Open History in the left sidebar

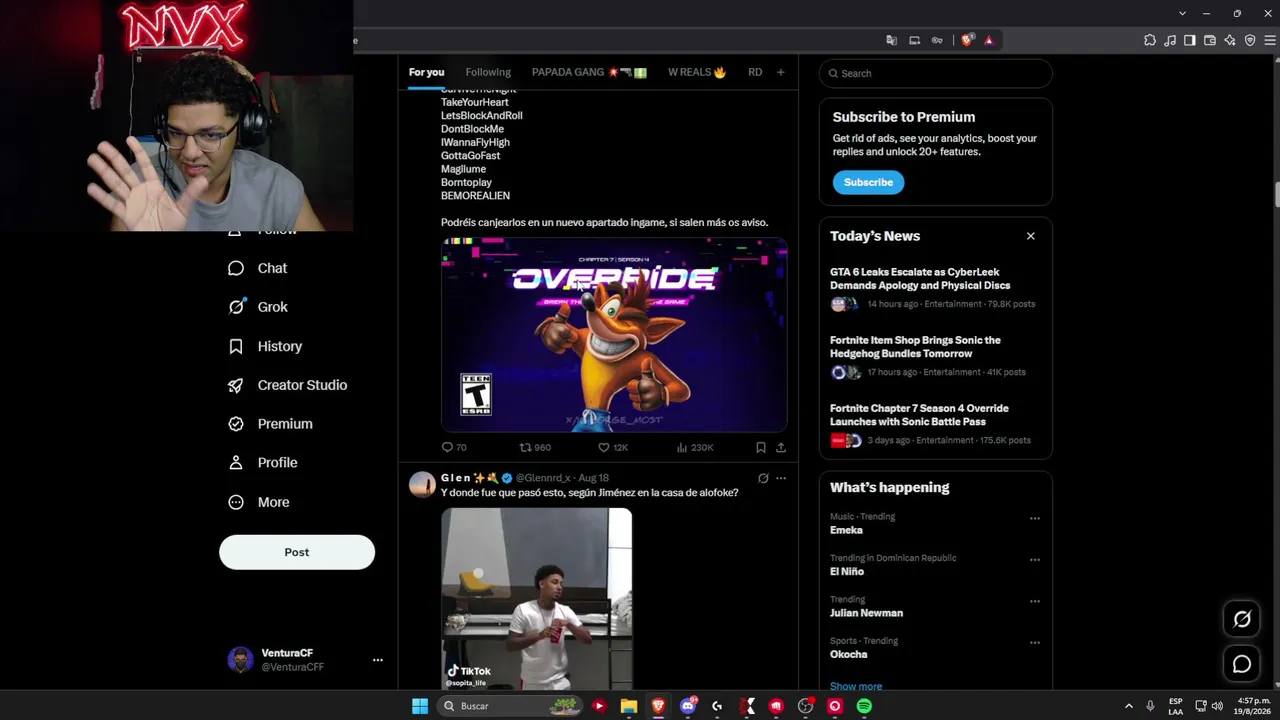(265, 346)
